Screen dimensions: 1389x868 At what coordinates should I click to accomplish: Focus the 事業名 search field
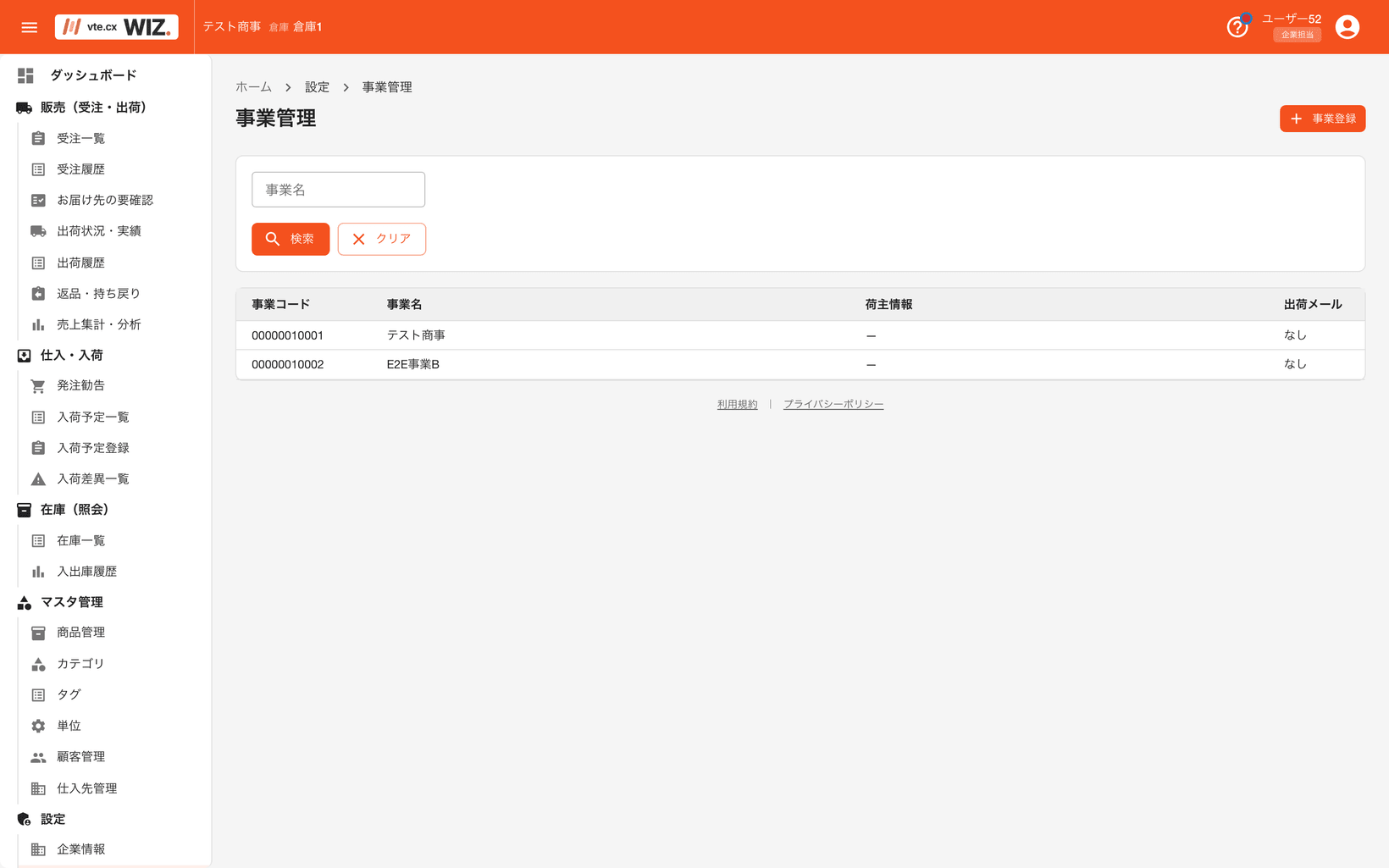[338, 190]
